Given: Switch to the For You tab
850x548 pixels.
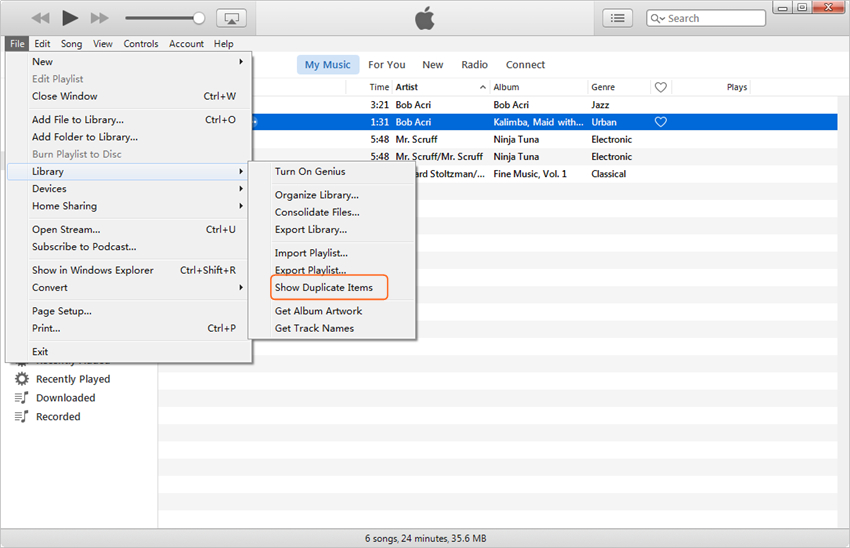Looking at the screenshot, I should click(387, 65).
